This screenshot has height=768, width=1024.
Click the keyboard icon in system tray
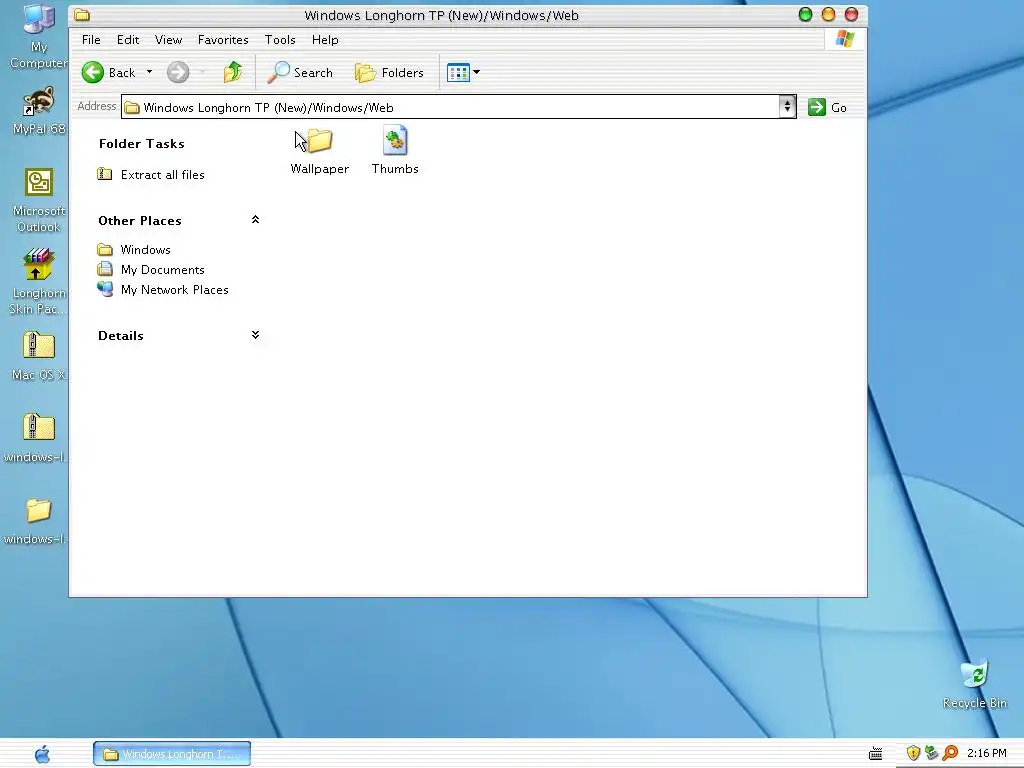tap(876, 754)
